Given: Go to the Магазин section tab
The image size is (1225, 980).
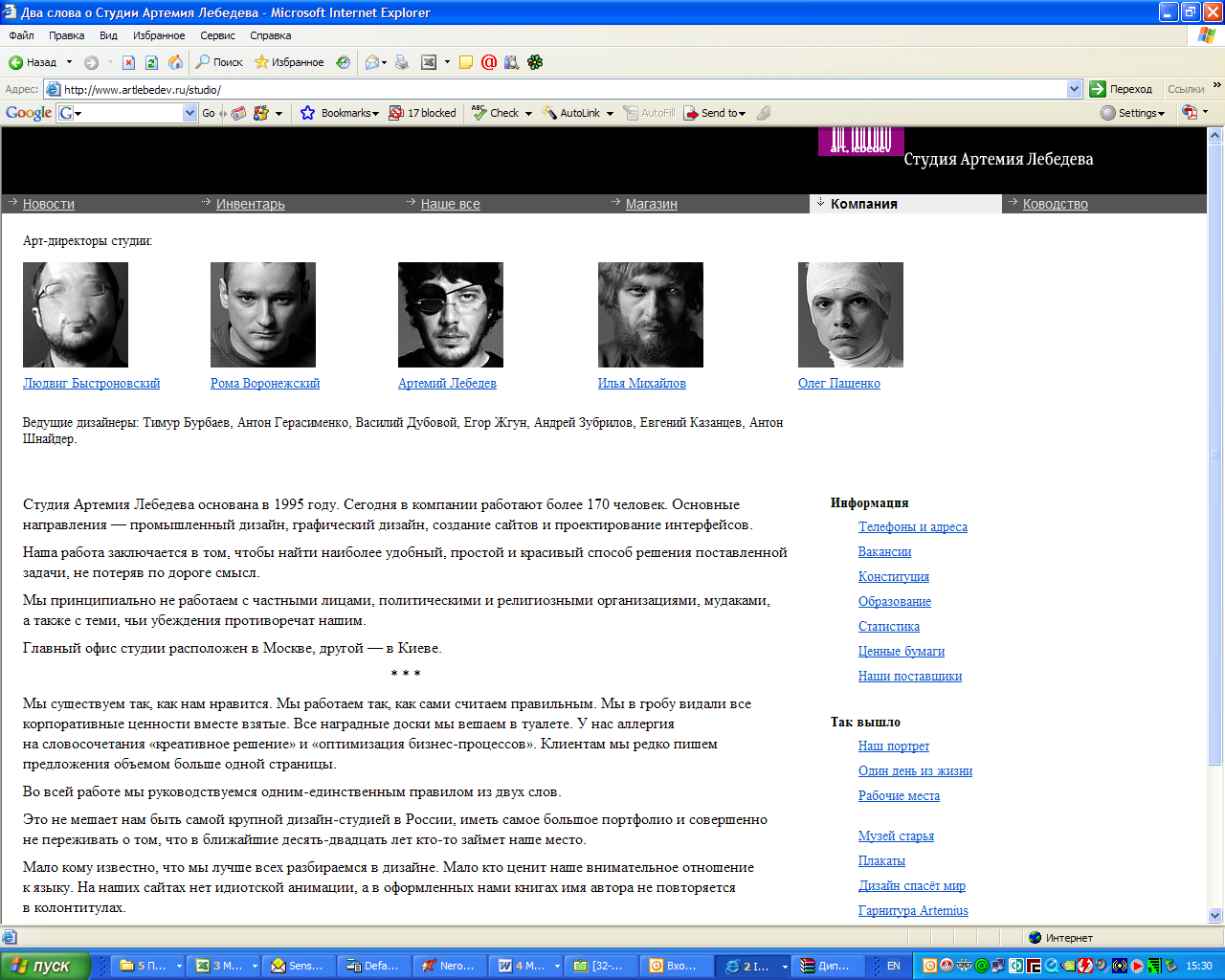Looking at the screenshot, I should pos(652,204).
